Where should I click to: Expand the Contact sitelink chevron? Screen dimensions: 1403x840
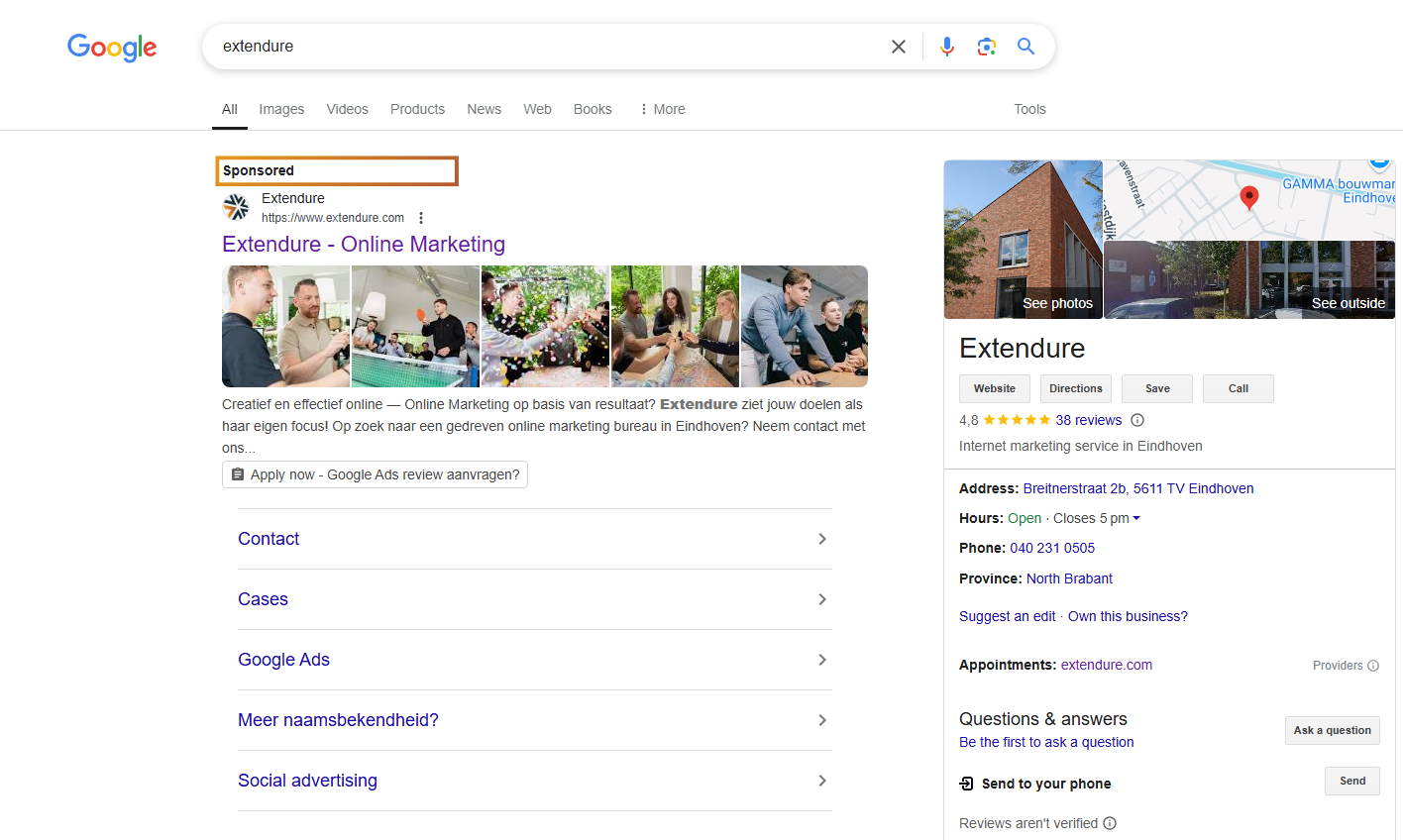[x=822, y=539]
